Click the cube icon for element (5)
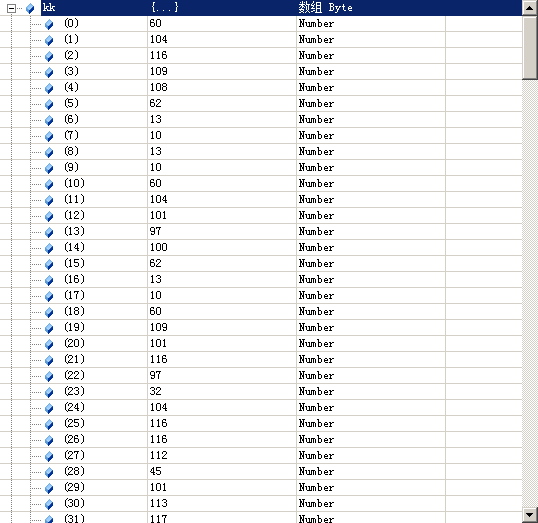The image size is (538, 523). pyautogui.click(x=49, y=104)
